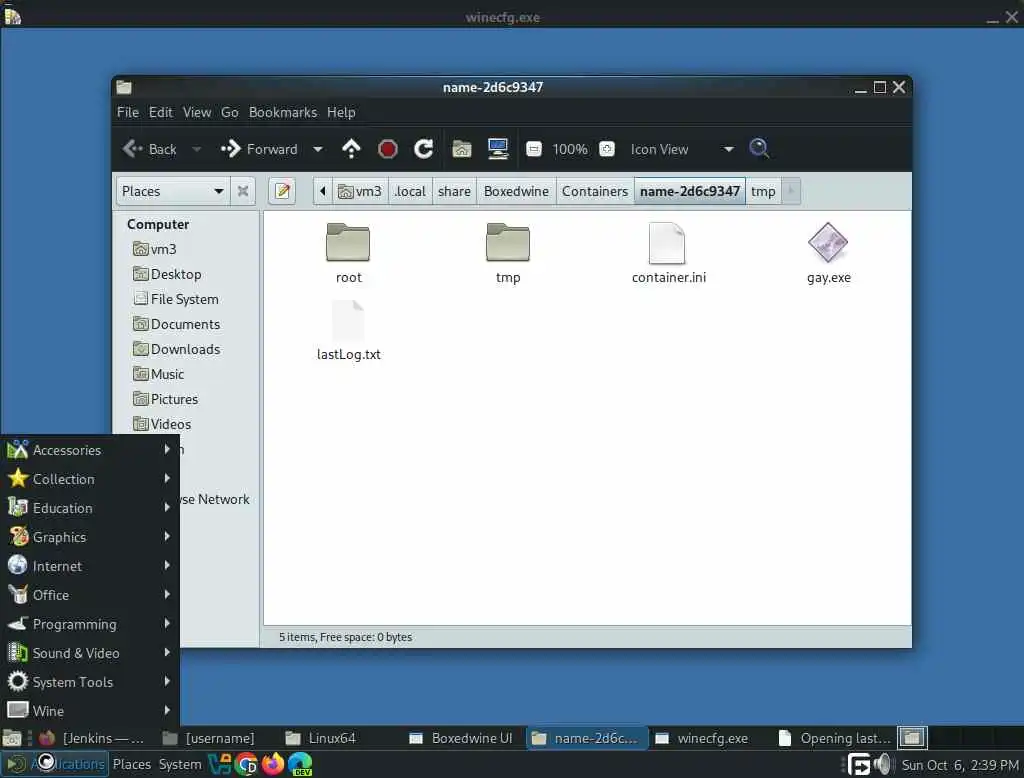Select Boxedwine in the path bar

(516, 191)
